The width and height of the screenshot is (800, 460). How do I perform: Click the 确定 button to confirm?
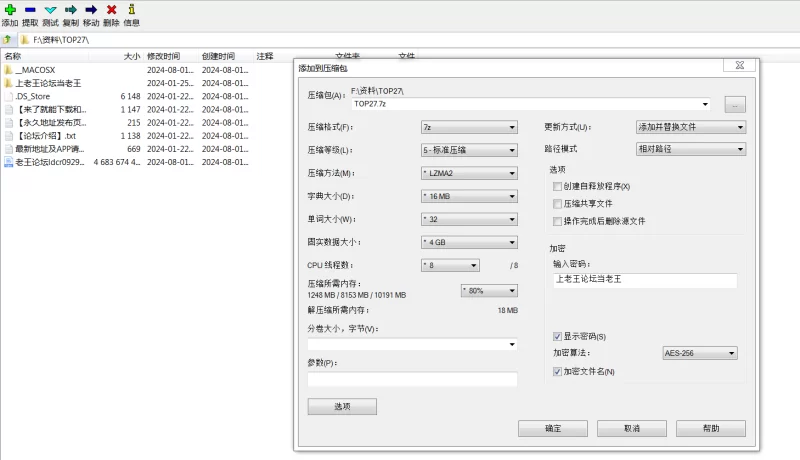pos(553,428)
